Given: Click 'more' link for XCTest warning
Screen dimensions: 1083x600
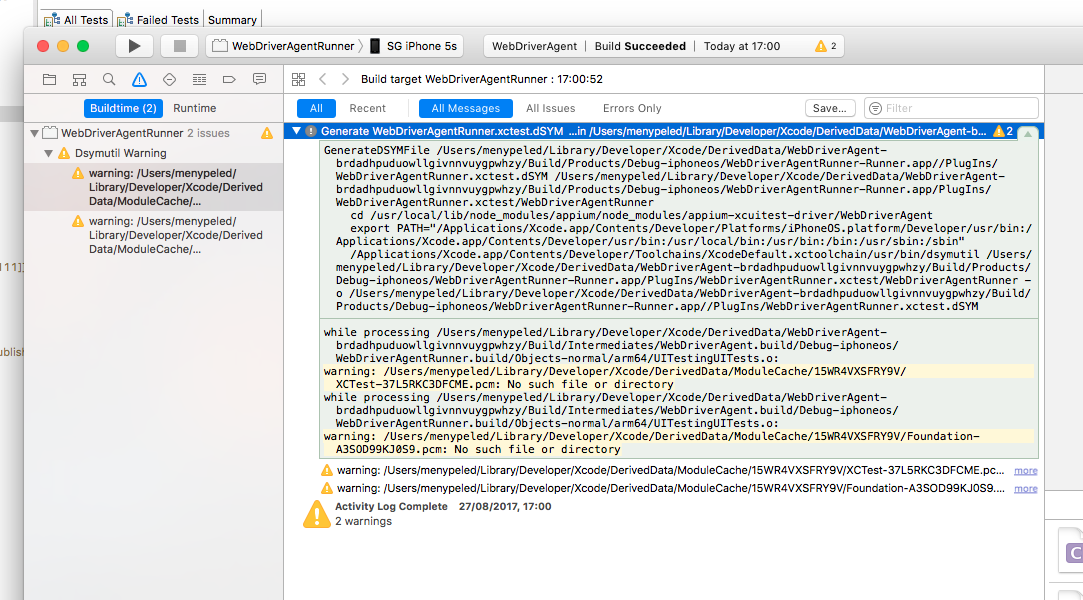Looking at the screenshot, I should [x=1026, y=471].
